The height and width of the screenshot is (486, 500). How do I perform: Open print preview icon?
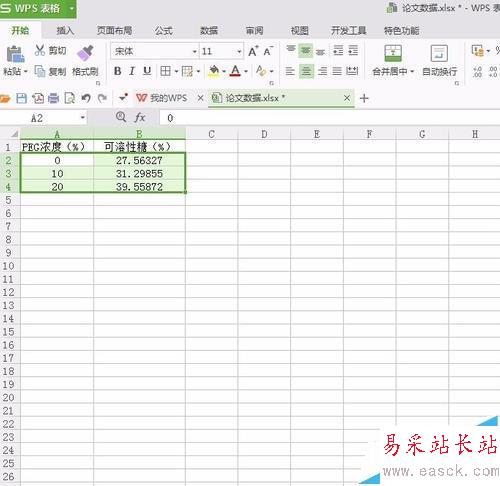(x=69, y=98)
